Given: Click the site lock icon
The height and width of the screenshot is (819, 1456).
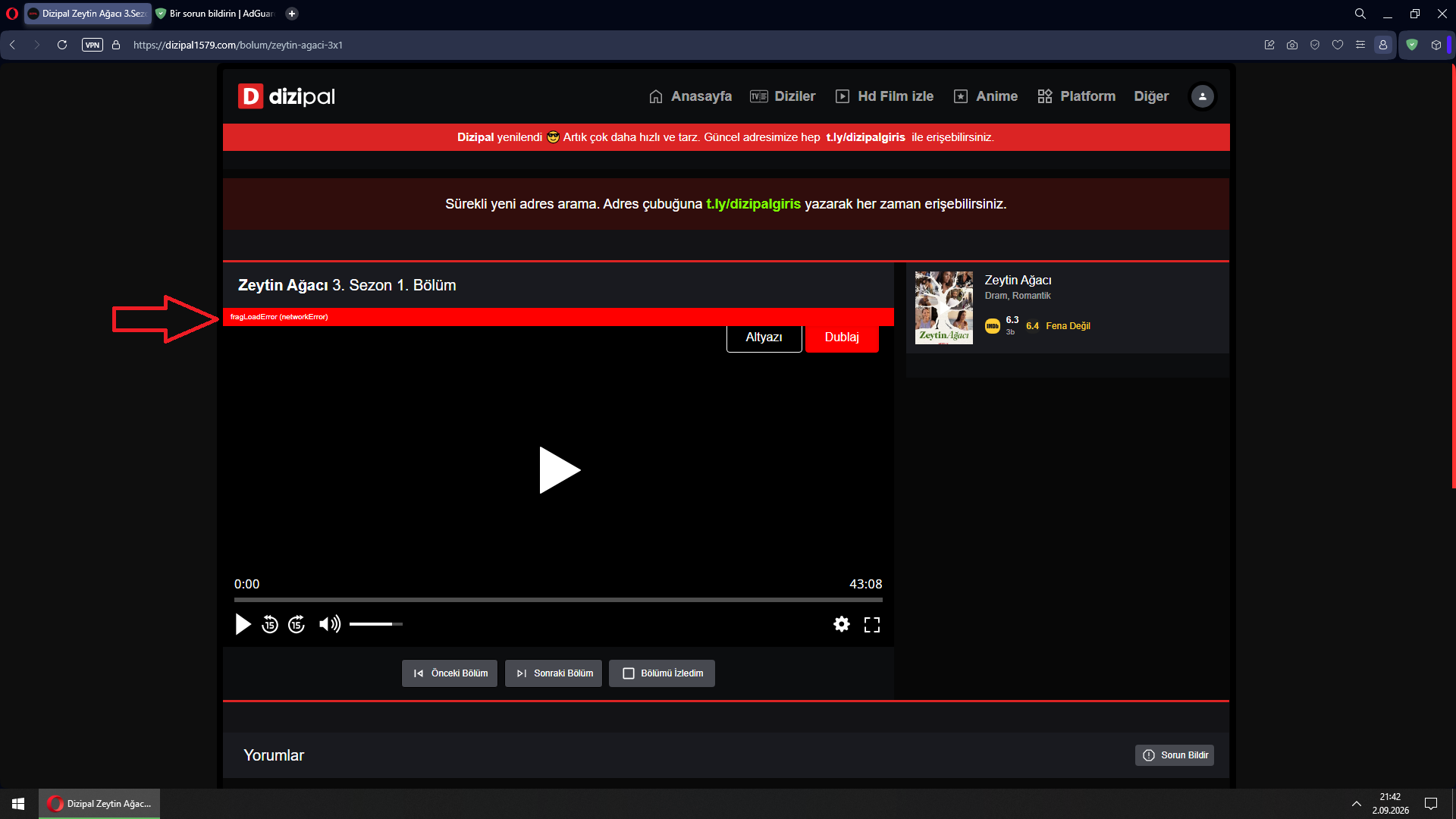Looking at the screenshot, I should 116,45.
